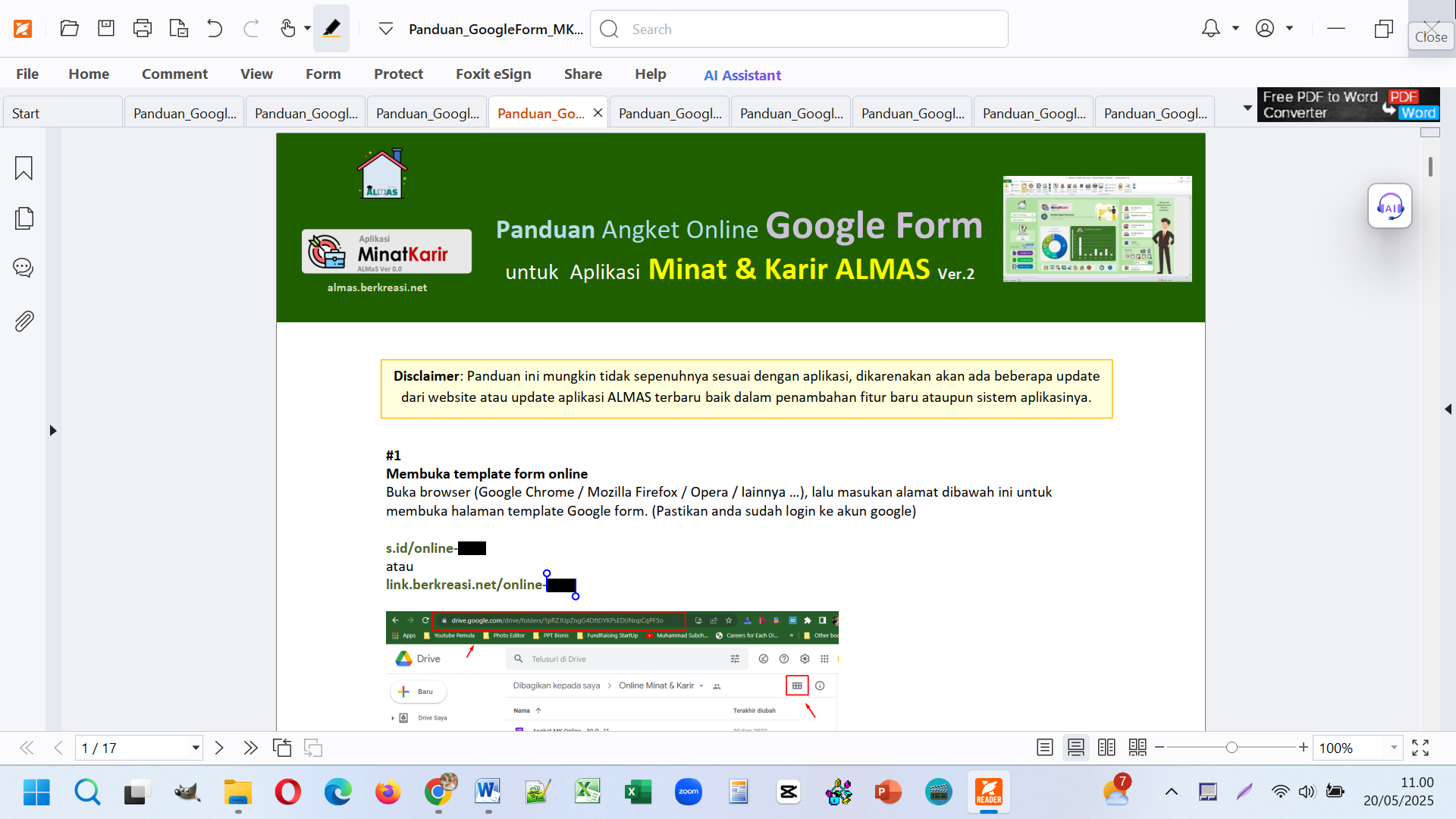Click the AI Assistant link
The width and height of the screenshot is (1456, 819).
click(x=742, y=75)
